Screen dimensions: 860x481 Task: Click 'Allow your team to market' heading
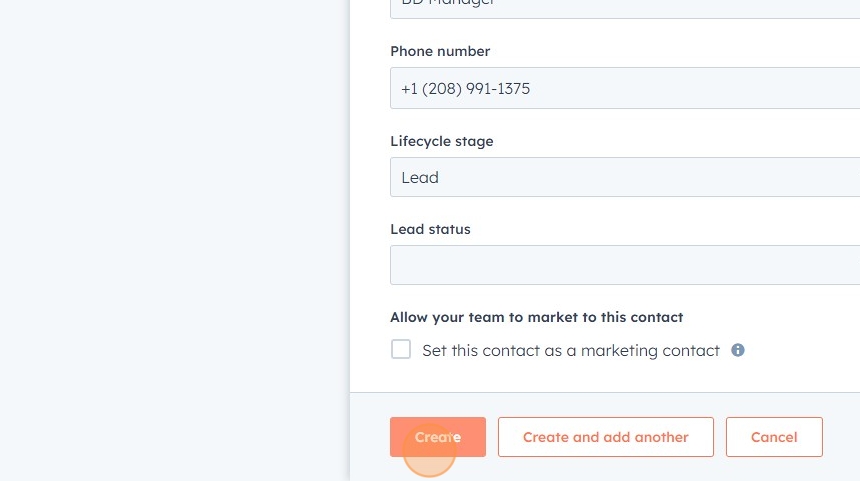536,317
